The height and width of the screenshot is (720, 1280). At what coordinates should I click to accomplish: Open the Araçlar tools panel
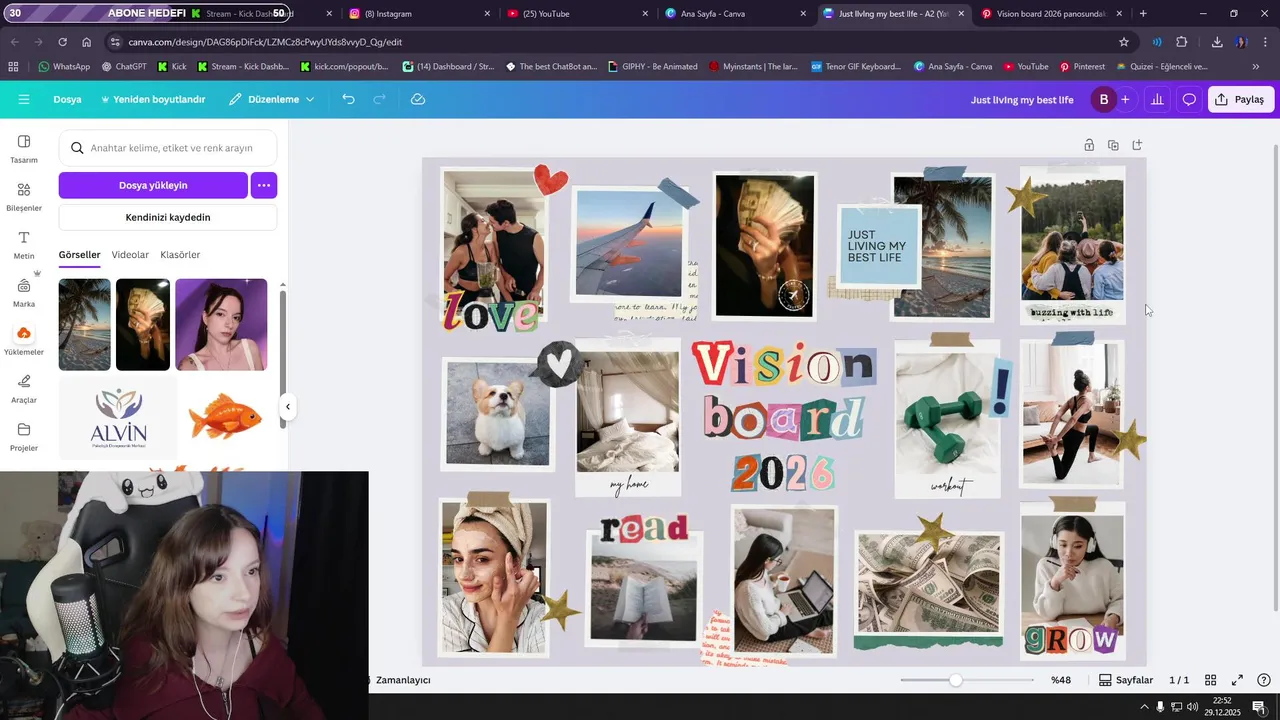(24, 388)
